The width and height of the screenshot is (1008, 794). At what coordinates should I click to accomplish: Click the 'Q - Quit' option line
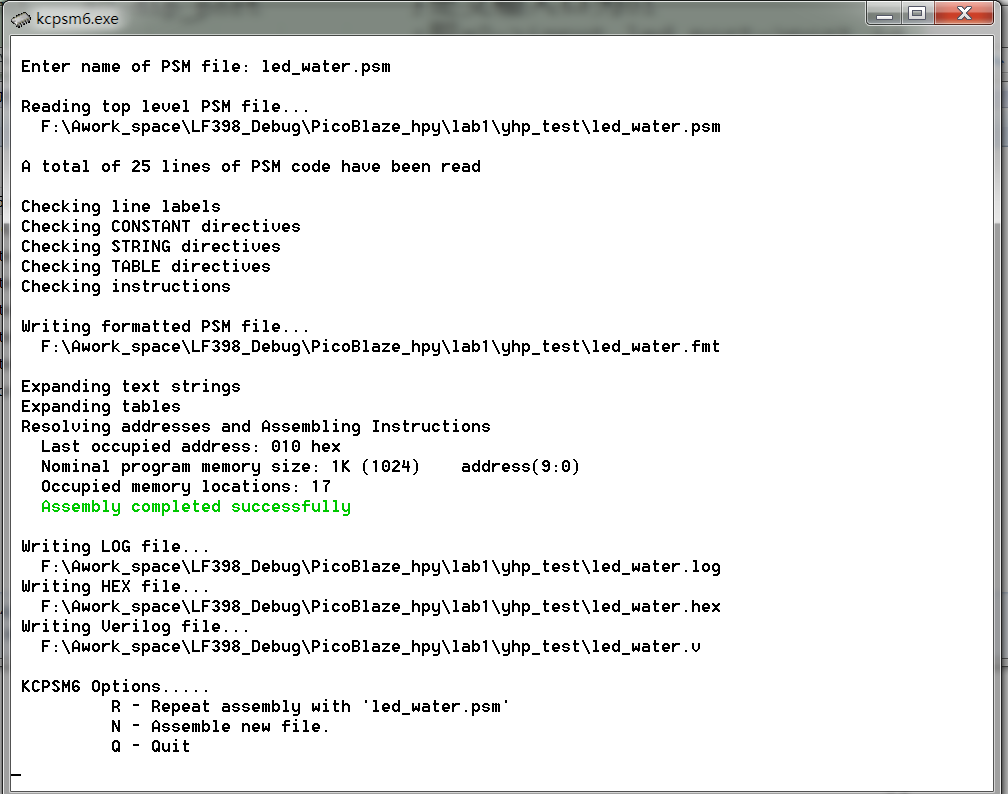(x=150, y=746)
